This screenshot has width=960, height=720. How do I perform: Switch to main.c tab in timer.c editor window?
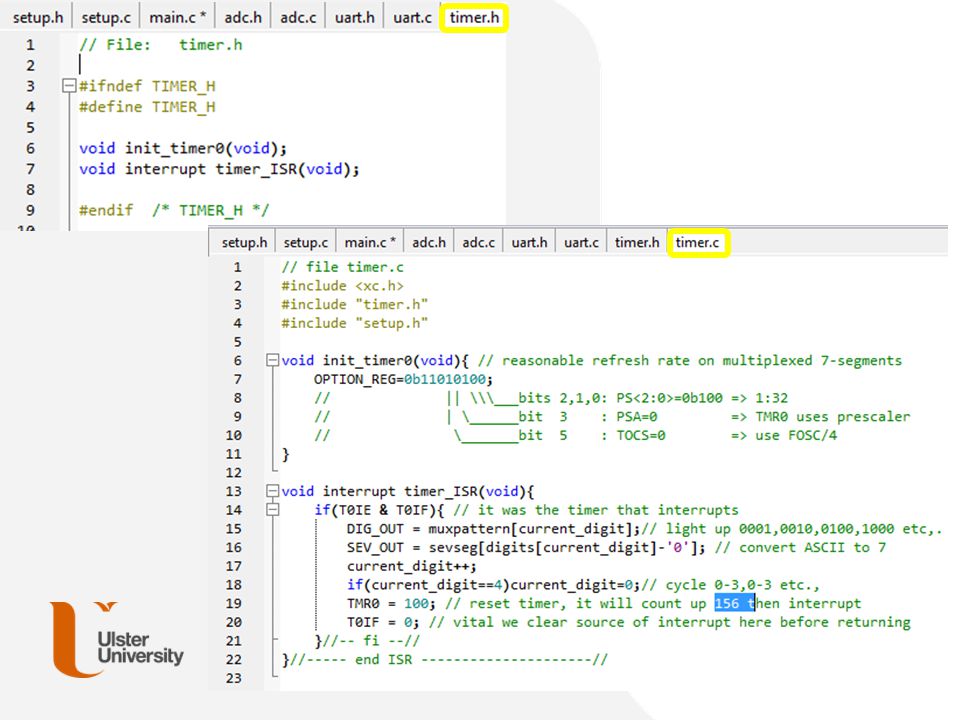pos(370,242)
